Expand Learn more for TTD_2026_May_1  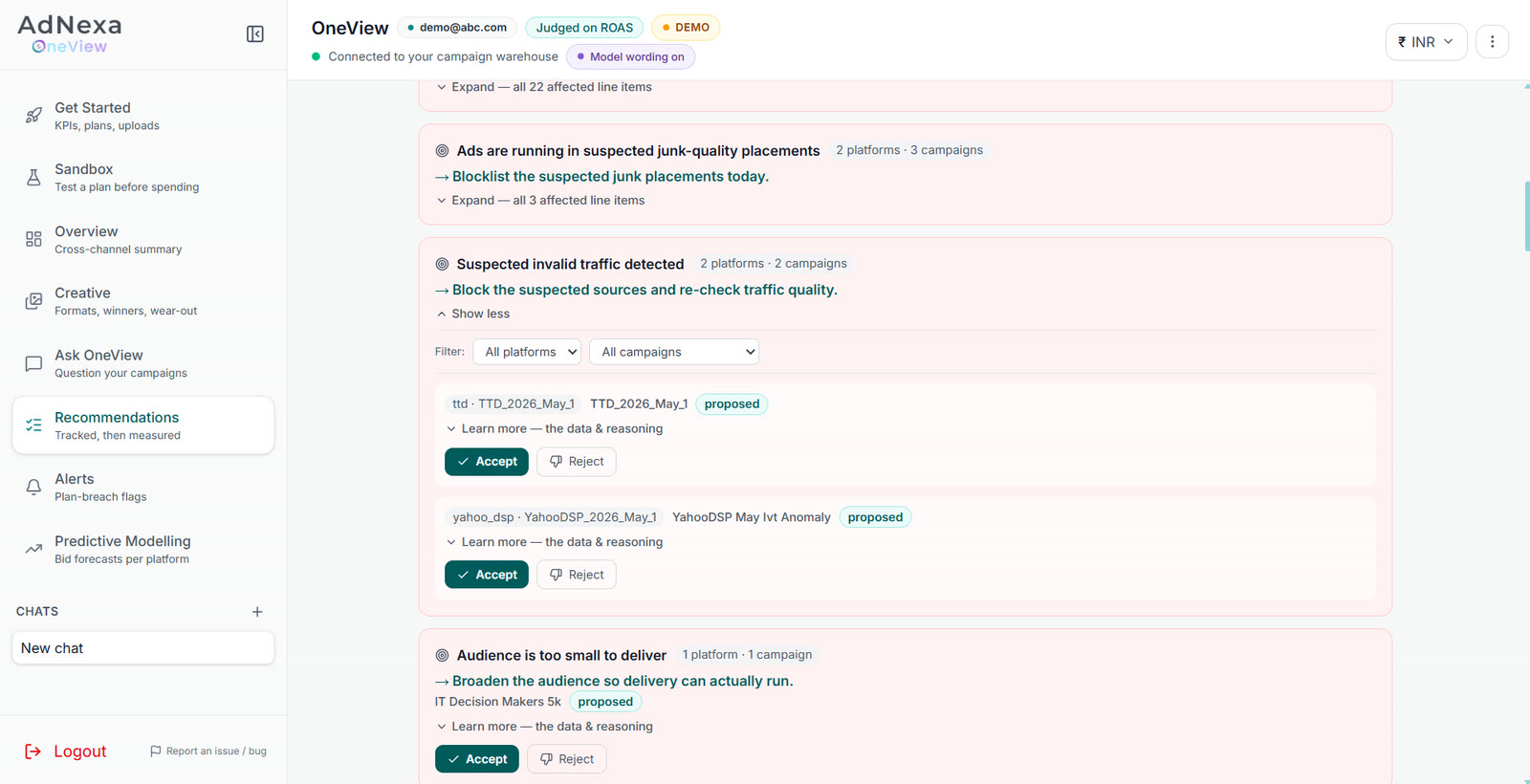555,428
